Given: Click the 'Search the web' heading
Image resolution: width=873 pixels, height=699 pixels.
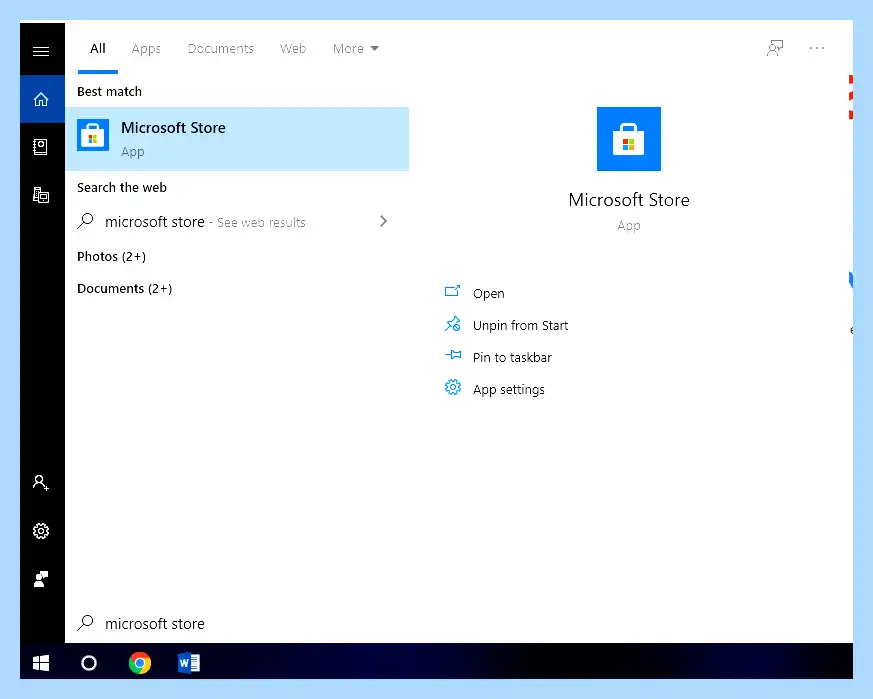Looking at the screenshot, I should tap(121, 188).
